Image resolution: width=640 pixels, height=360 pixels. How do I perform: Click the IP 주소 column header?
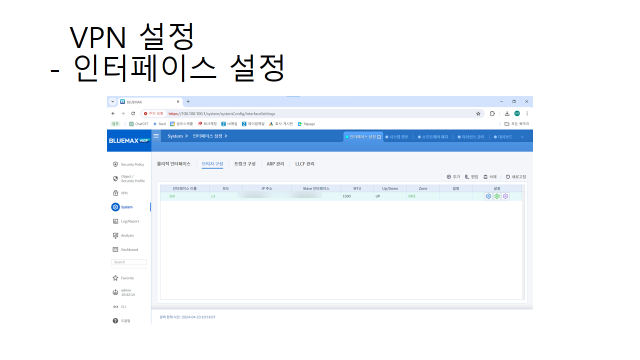(x=267, y=189)
